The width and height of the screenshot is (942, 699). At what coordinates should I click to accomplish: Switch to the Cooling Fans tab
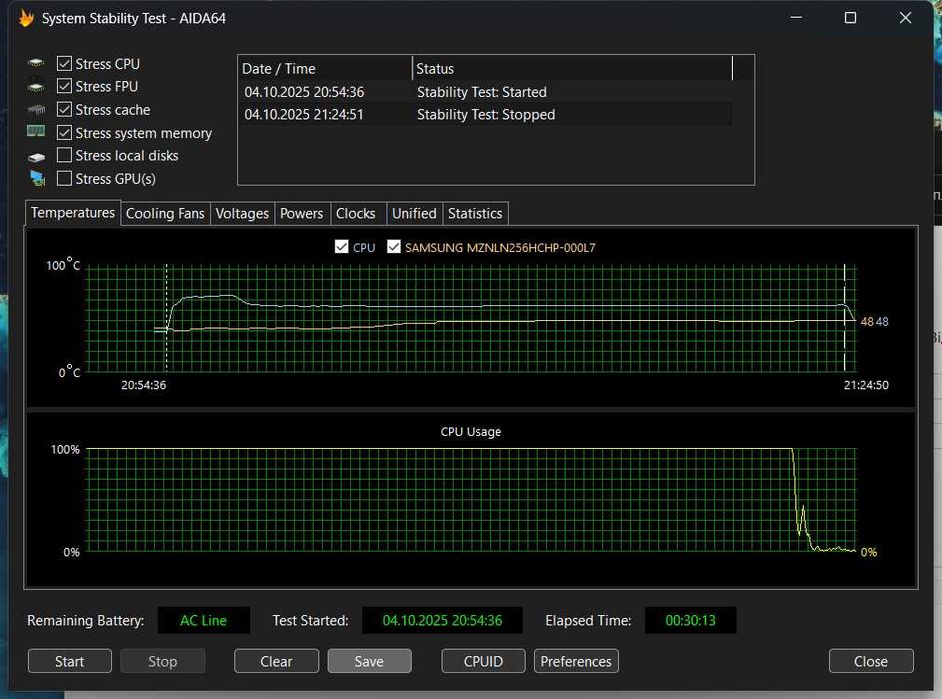[165, 214]
